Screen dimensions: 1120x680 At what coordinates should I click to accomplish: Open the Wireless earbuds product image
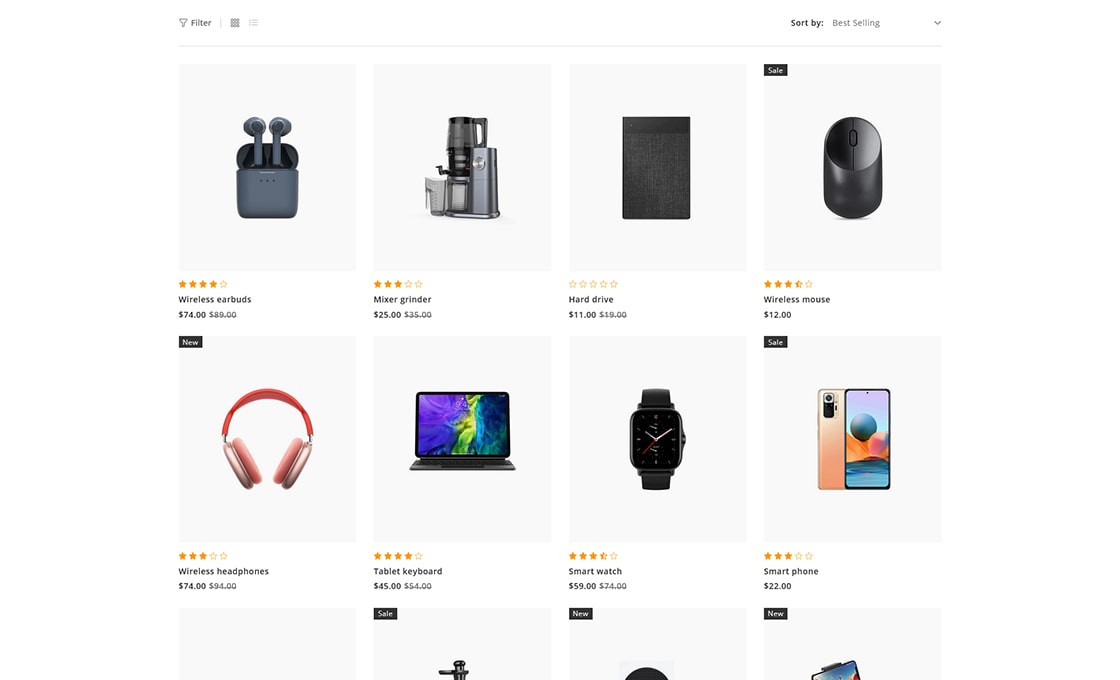[x=267, y=168]
